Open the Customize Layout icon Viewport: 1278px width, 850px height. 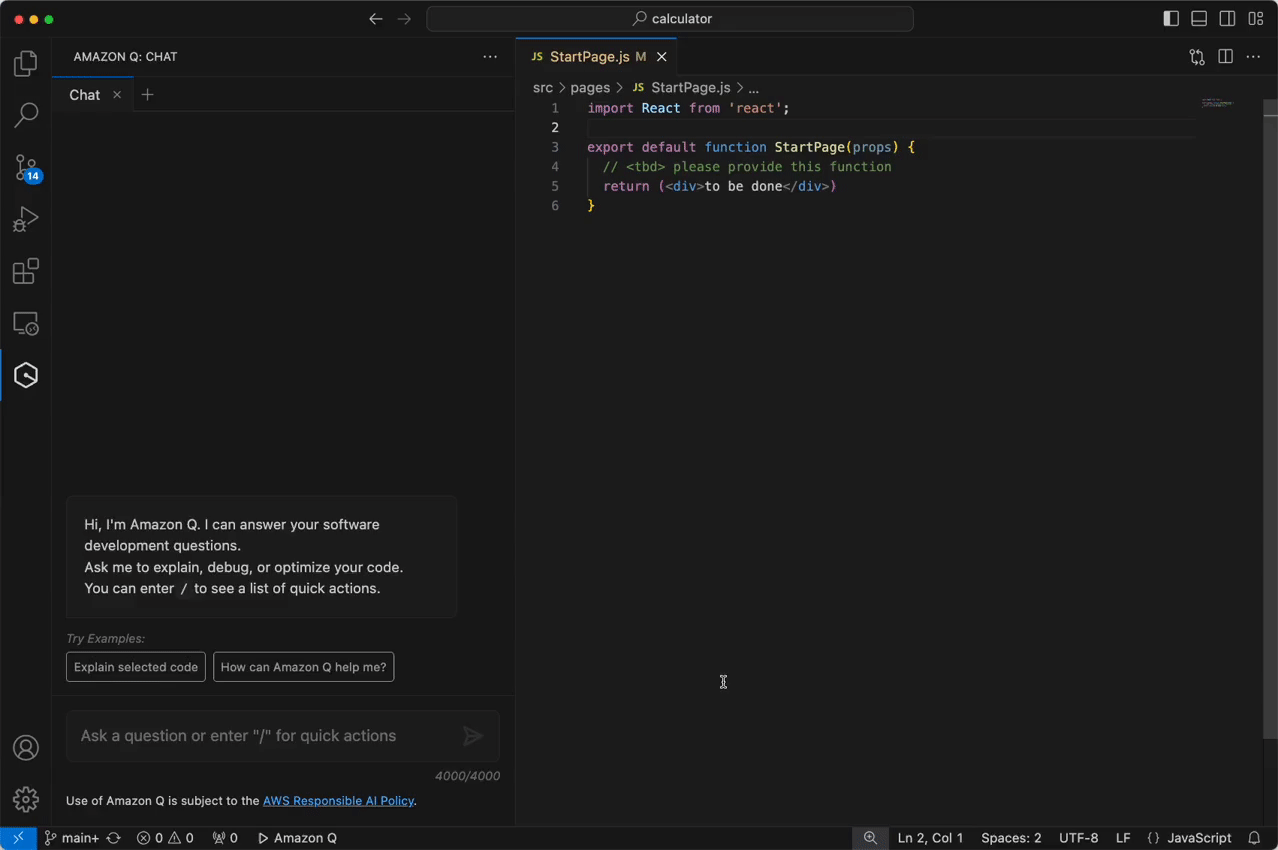coord(1256,19)
